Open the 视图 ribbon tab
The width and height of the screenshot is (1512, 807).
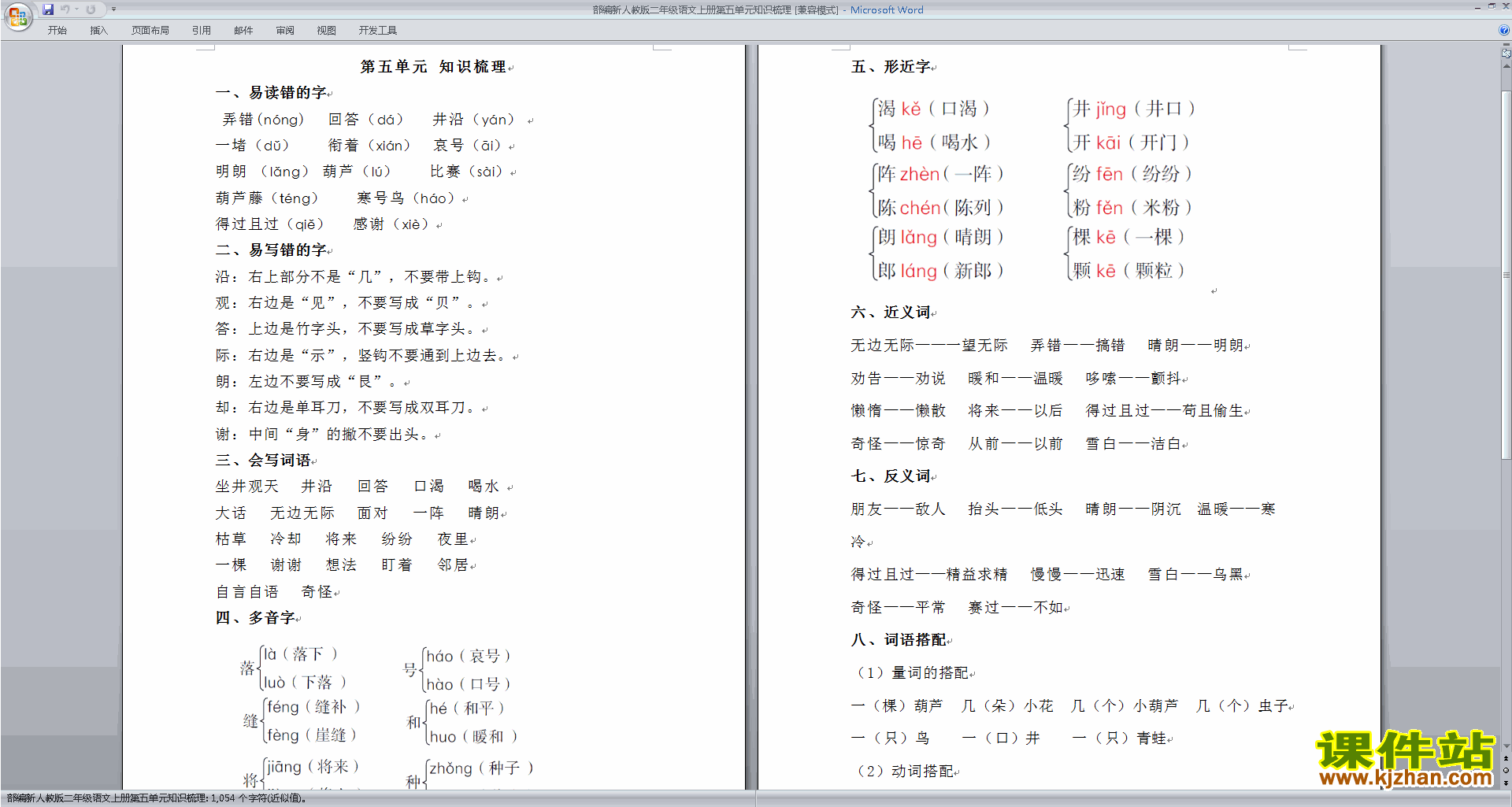tap(326, 31)
